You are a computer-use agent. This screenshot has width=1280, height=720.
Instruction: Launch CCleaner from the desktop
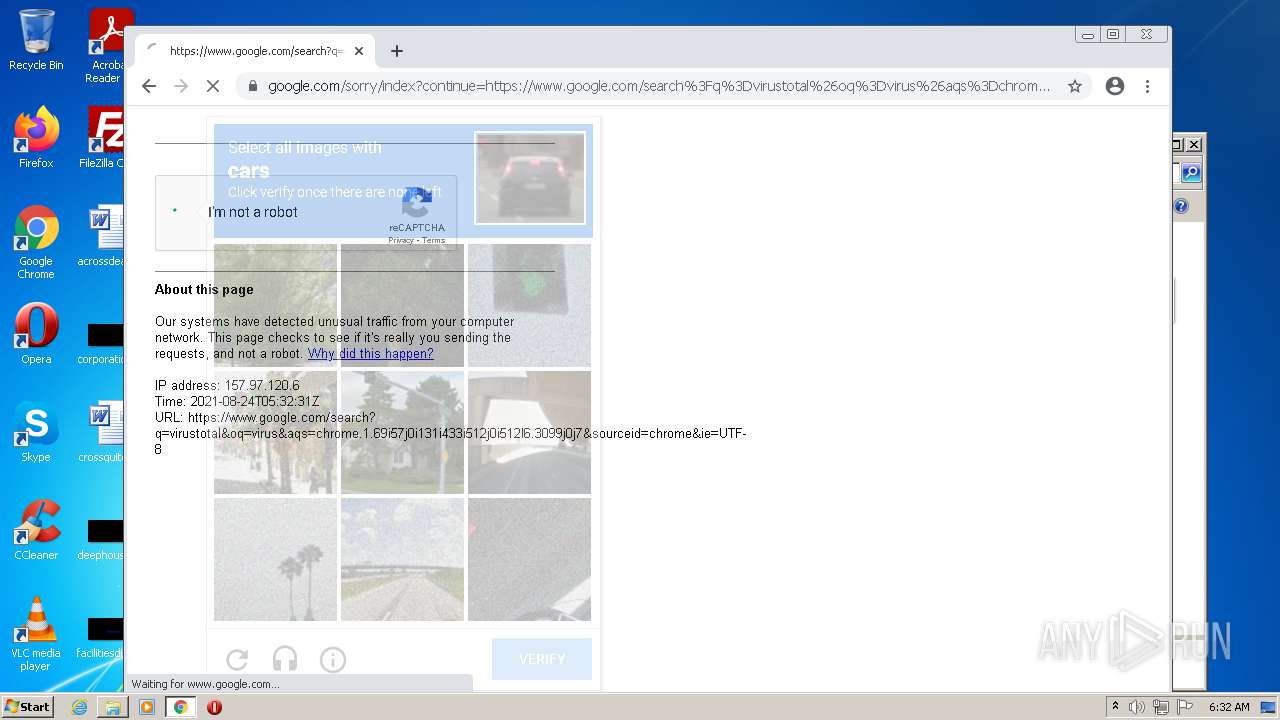36,529
